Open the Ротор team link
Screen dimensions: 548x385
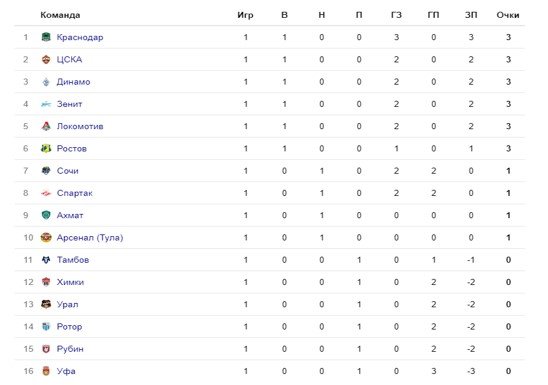tap(69, 327)
